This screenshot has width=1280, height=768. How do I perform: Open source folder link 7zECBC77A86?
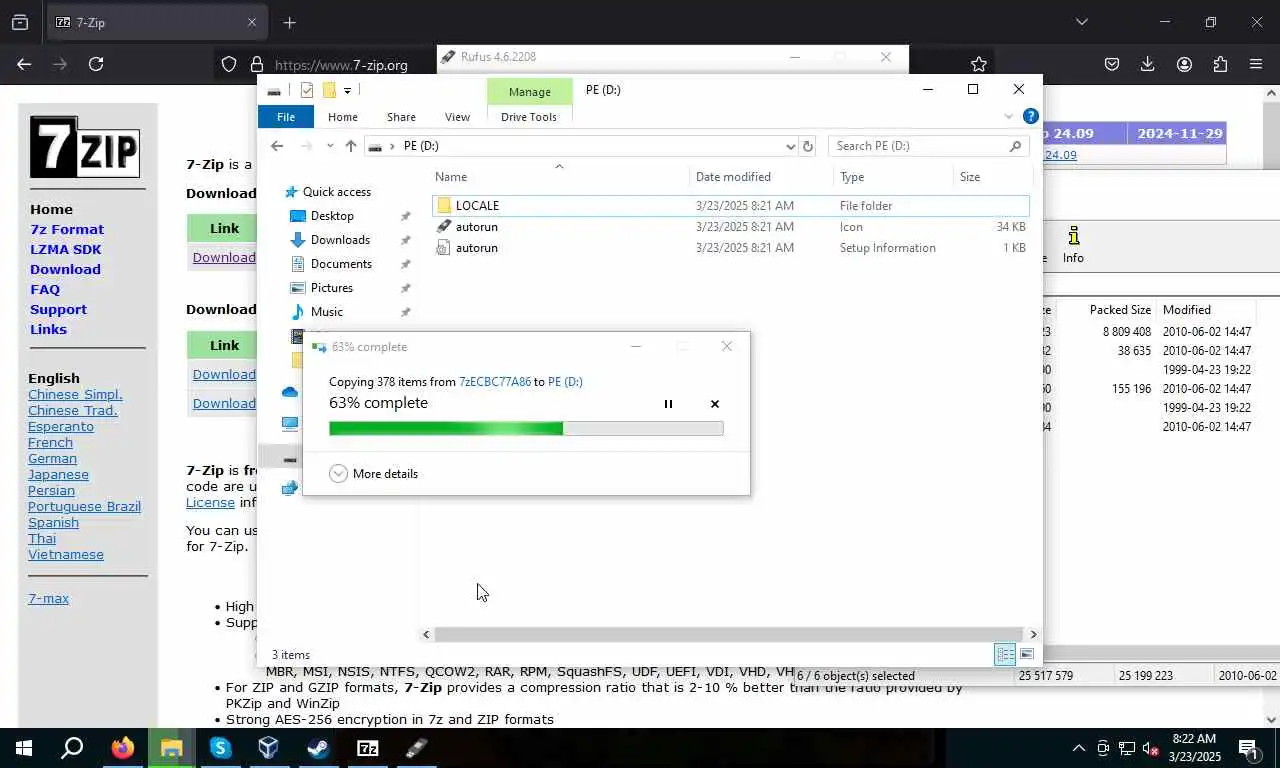495,382
